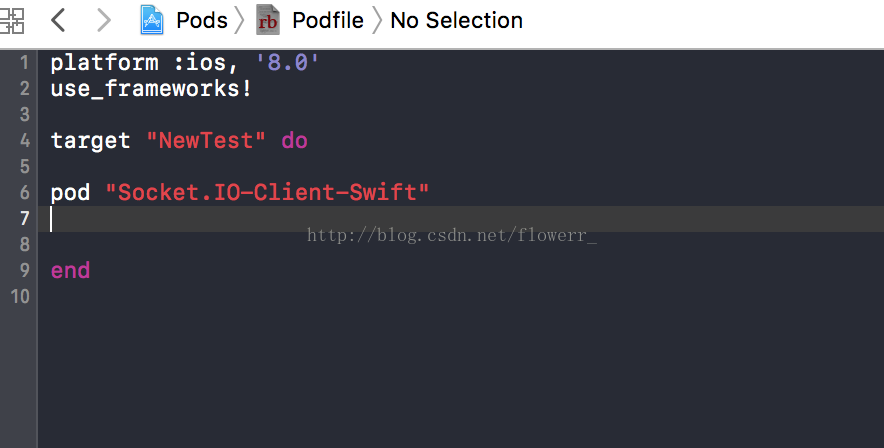Click the Pods Xcode project icon
This screenshot has height=448, width=884.
[x=152, y=20]
